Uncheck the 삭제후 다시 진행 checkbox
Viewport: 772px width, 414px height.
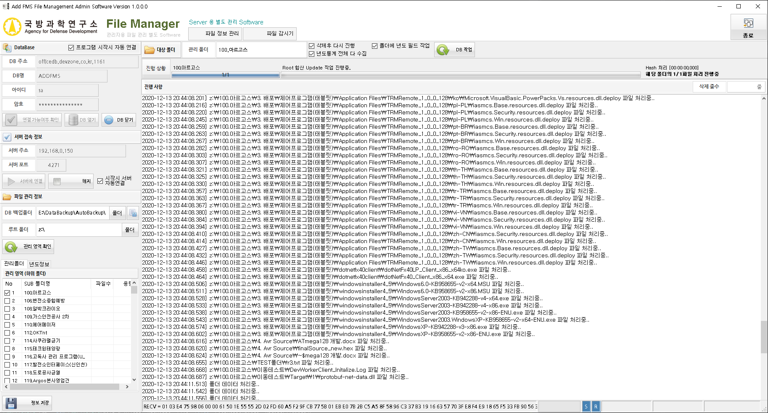pos(313,45)
